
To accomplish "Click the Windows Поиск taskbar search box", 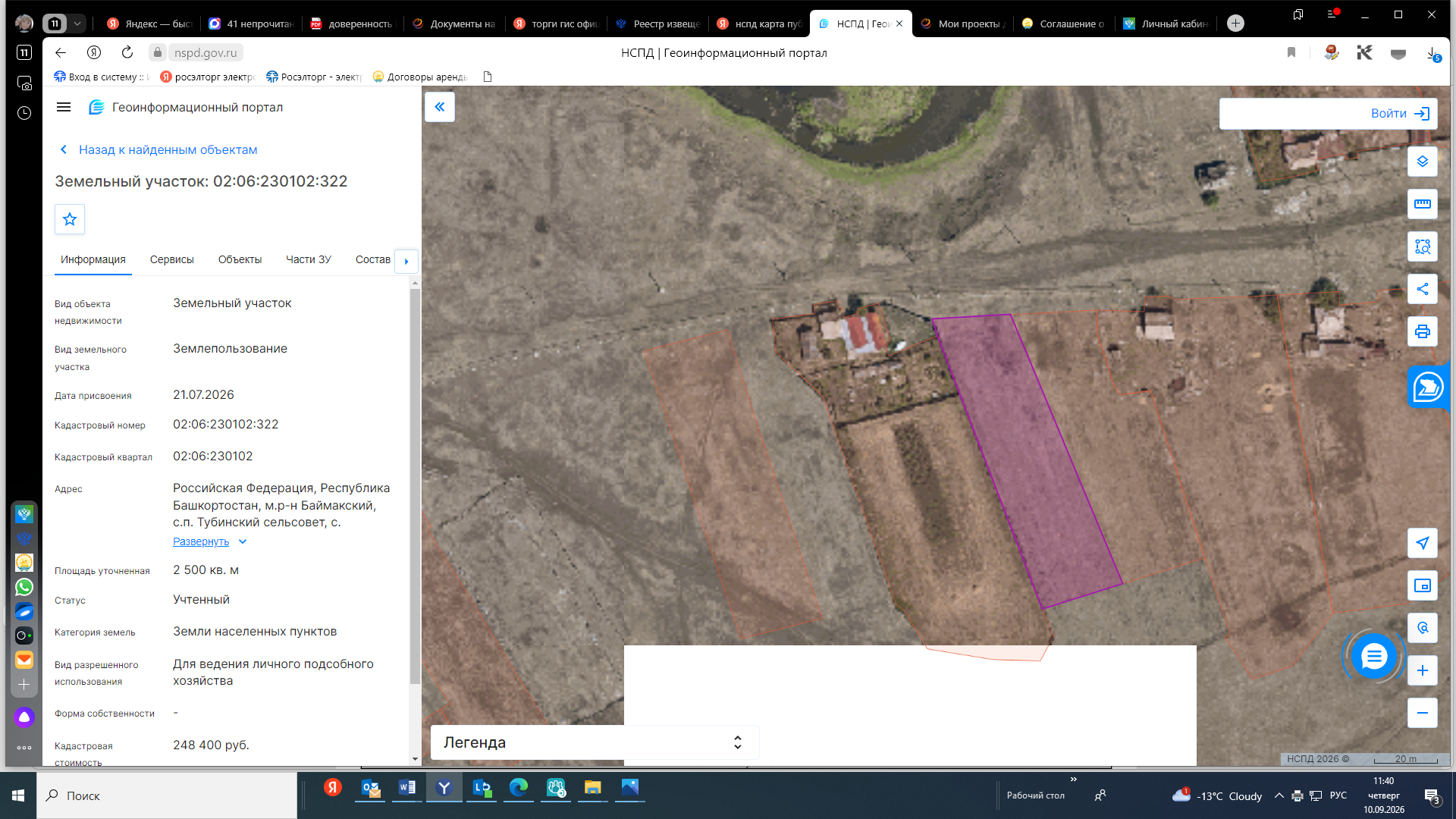I will (167, 795).
